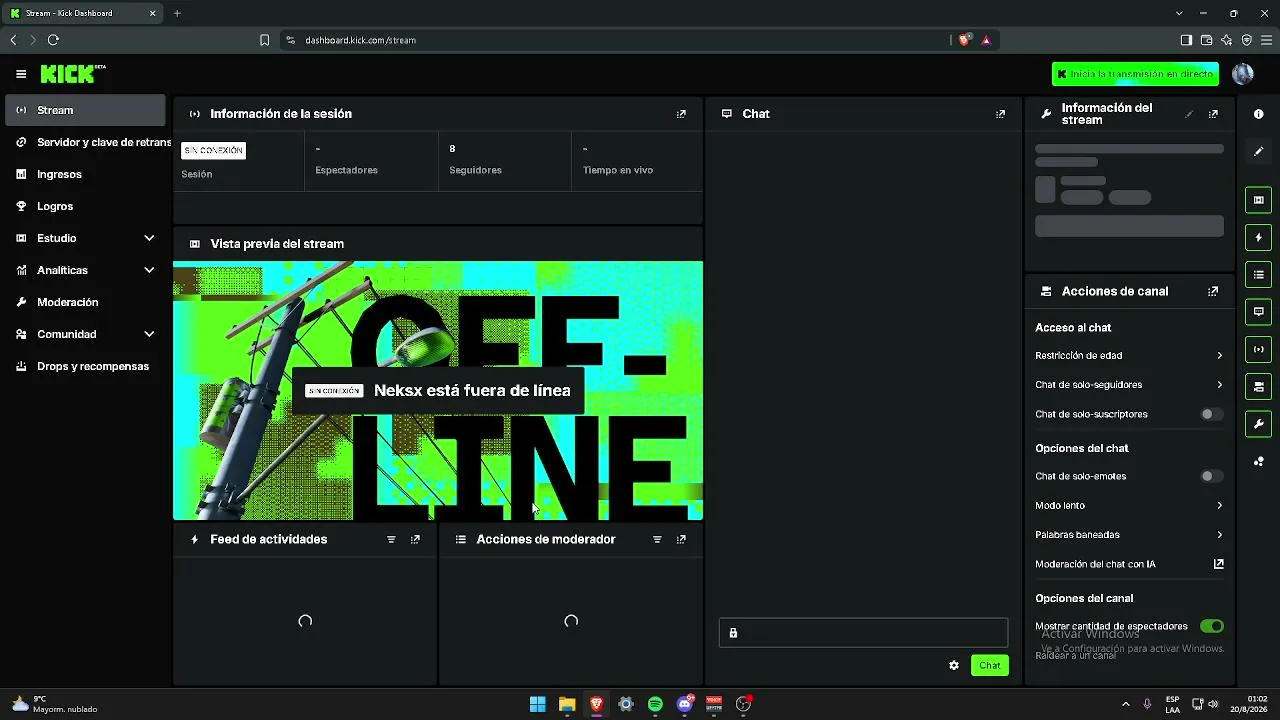The height and width of the screenshot is (720, 1280).
Task: Toggle the activity feed lightning icon in right rail
Action: point(1259,237)
